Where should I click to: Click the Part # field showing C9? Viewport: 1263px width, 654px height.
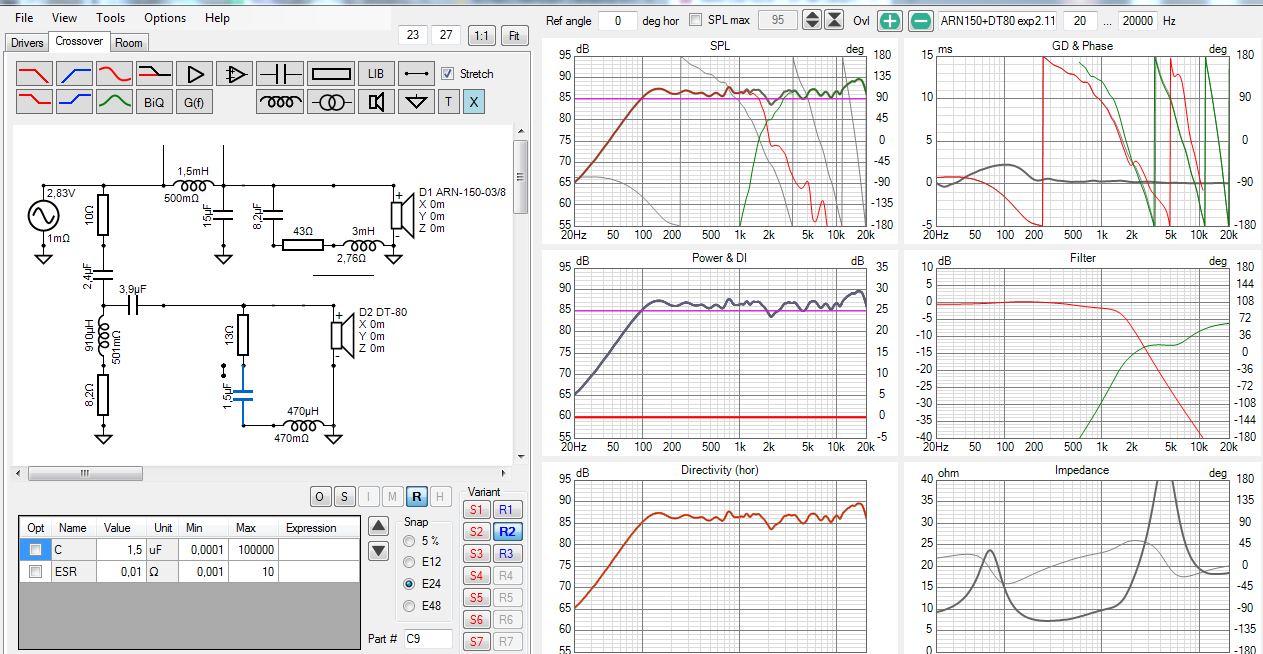click(x=427, y=639)
